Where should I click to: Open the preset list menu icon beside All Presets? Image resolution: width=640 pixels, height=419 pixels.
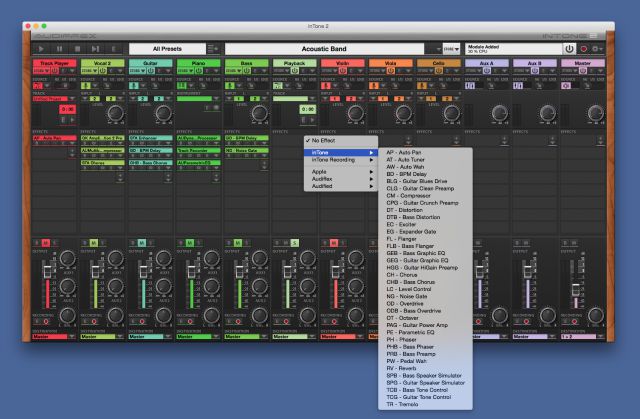213,49
